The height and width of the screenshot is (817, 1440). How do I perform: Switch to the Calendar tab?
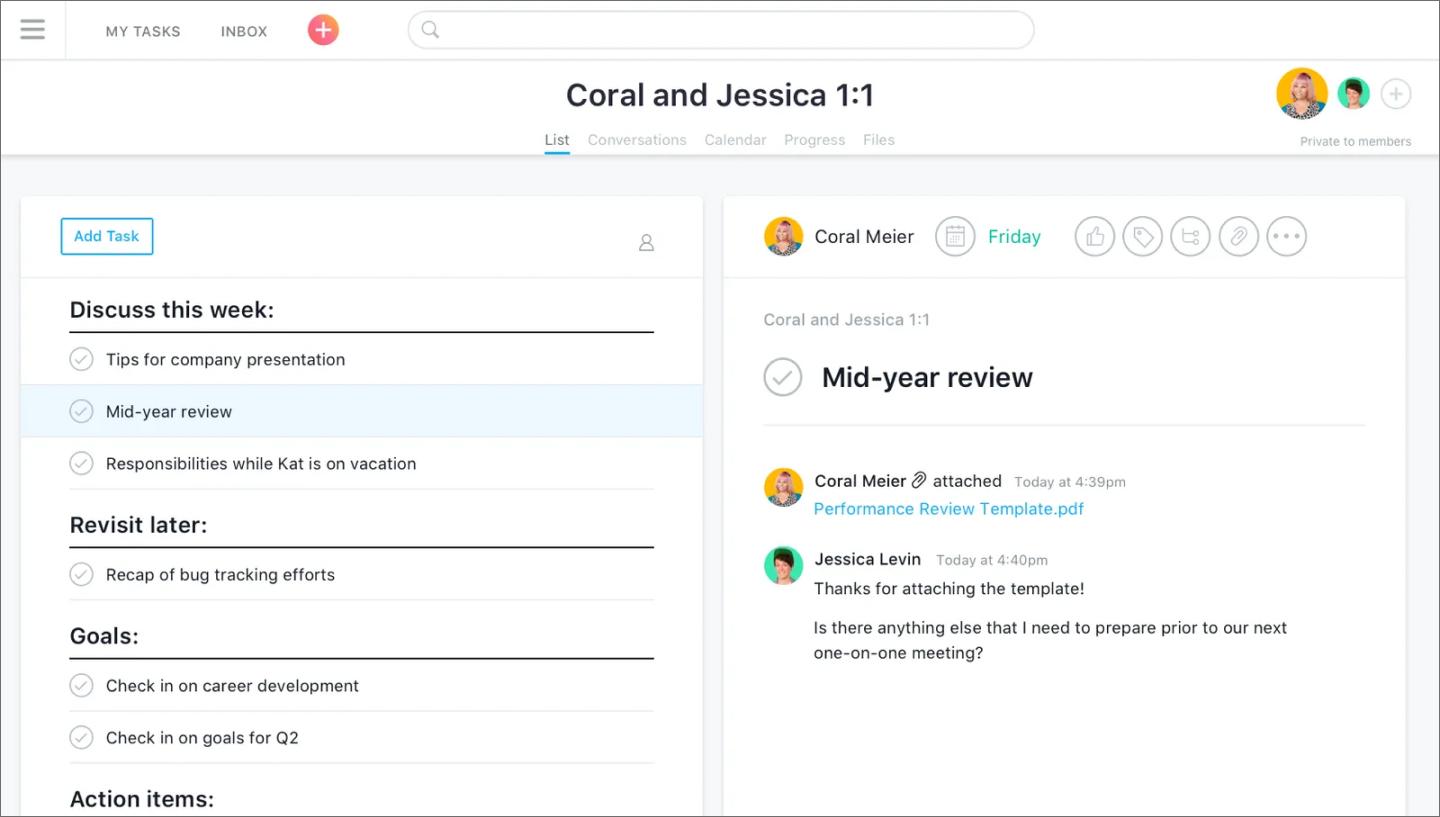pyautogui.click(x=735, y=140)
